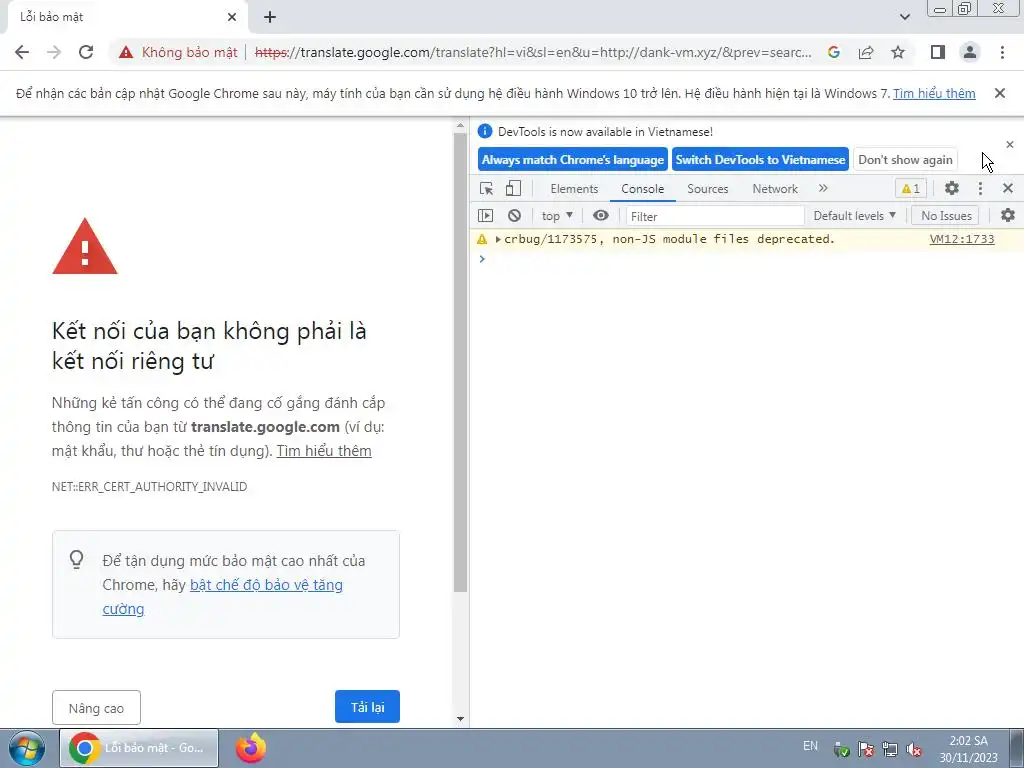This screenshot has height=768, width=1024.
Task: Click the network tray icon
Action: pyautogui.click(x=890, y=749)
